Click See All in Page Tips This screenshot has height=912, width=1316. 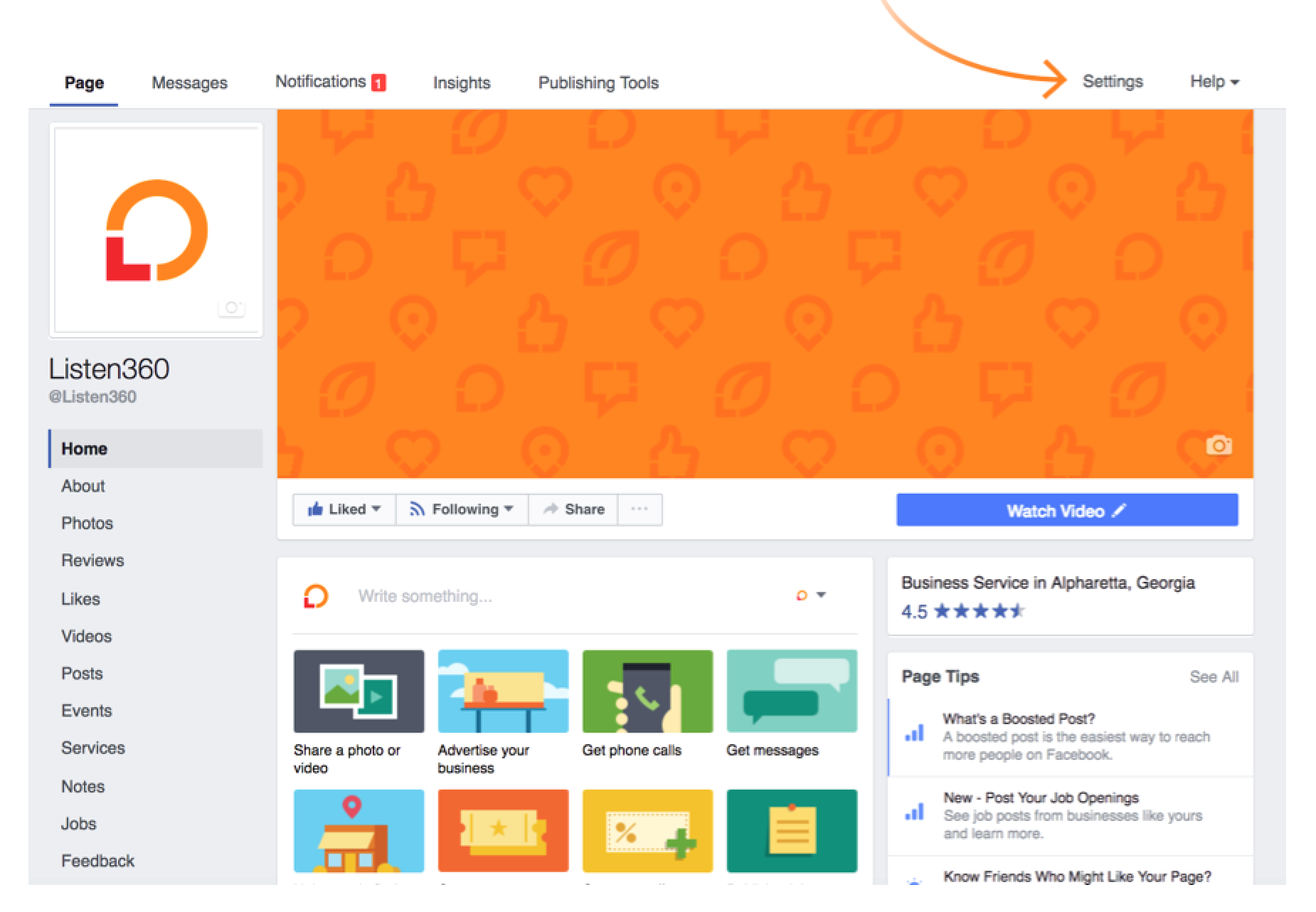click(x=1214, y=677)
